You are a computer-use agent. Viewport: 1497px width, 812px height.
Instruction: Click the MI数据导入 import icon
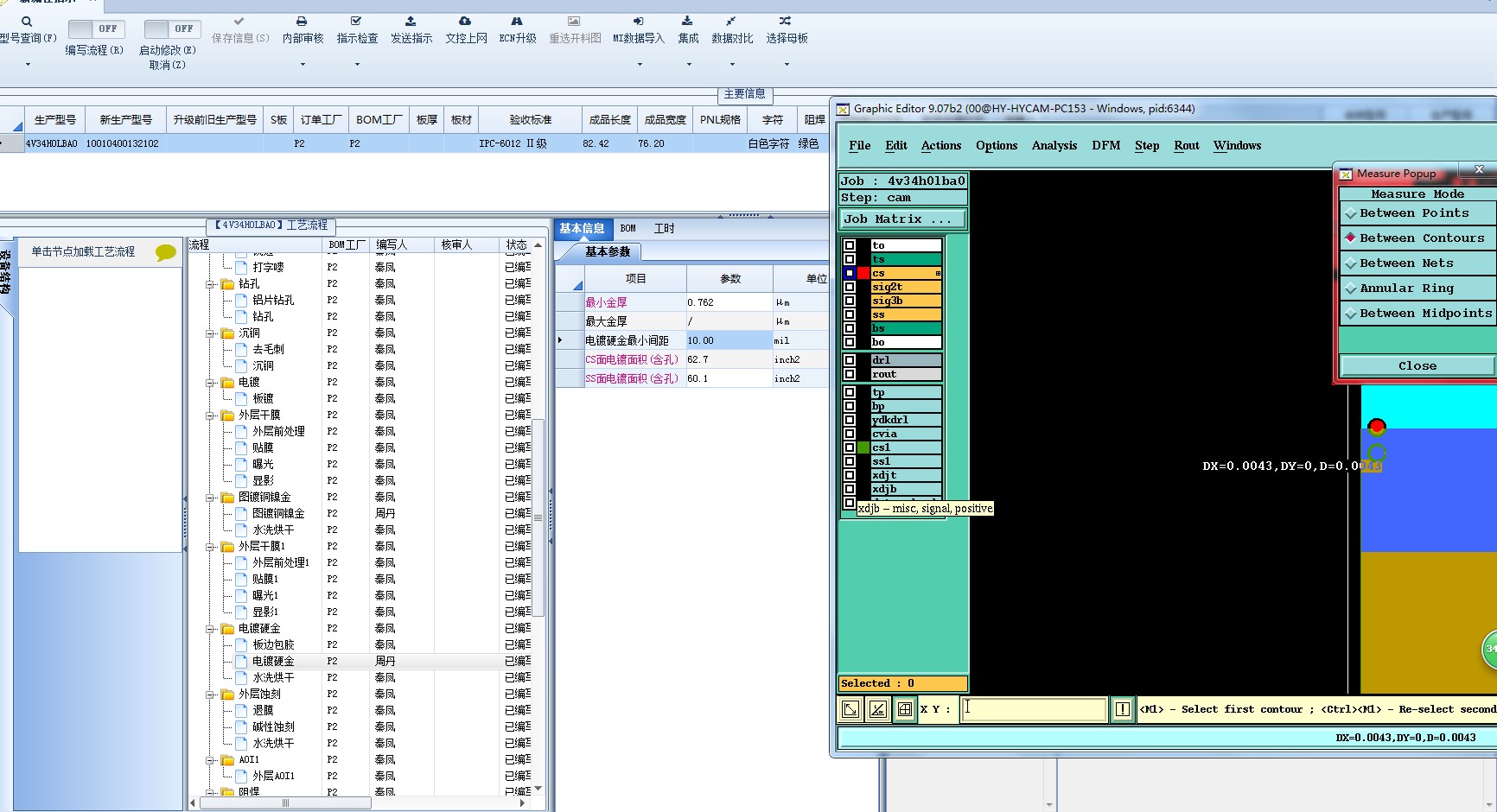pos(638,21)
